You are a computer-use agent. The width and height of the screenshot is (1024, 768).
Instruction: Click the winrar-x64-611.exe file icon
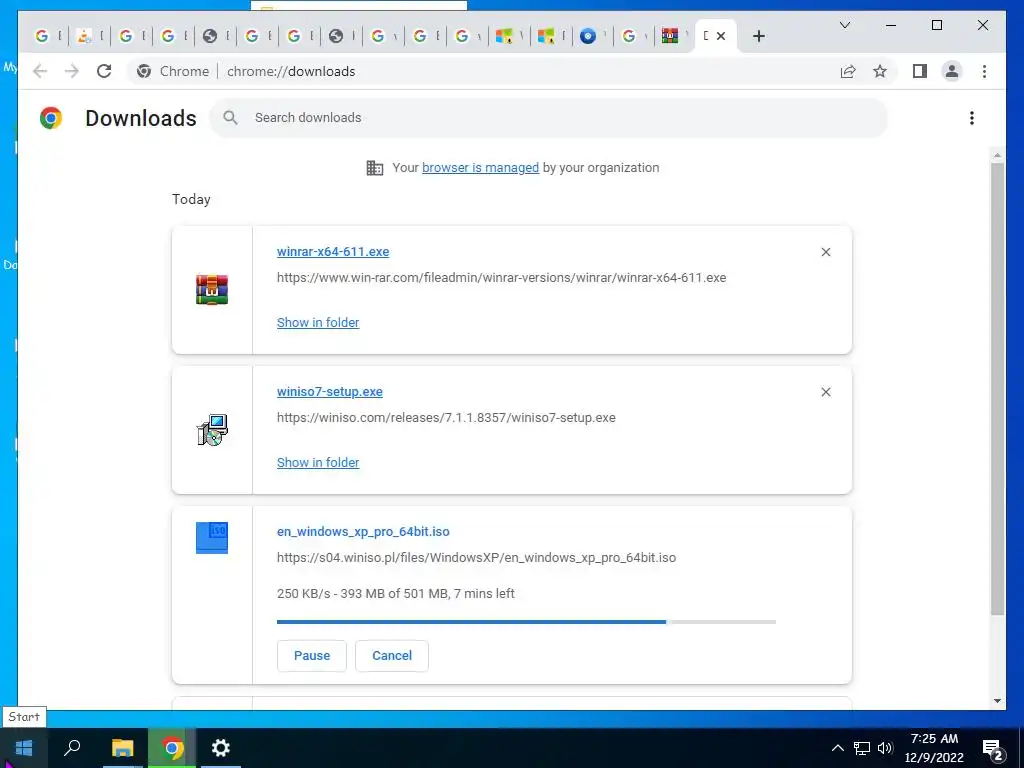pos(212,290)
